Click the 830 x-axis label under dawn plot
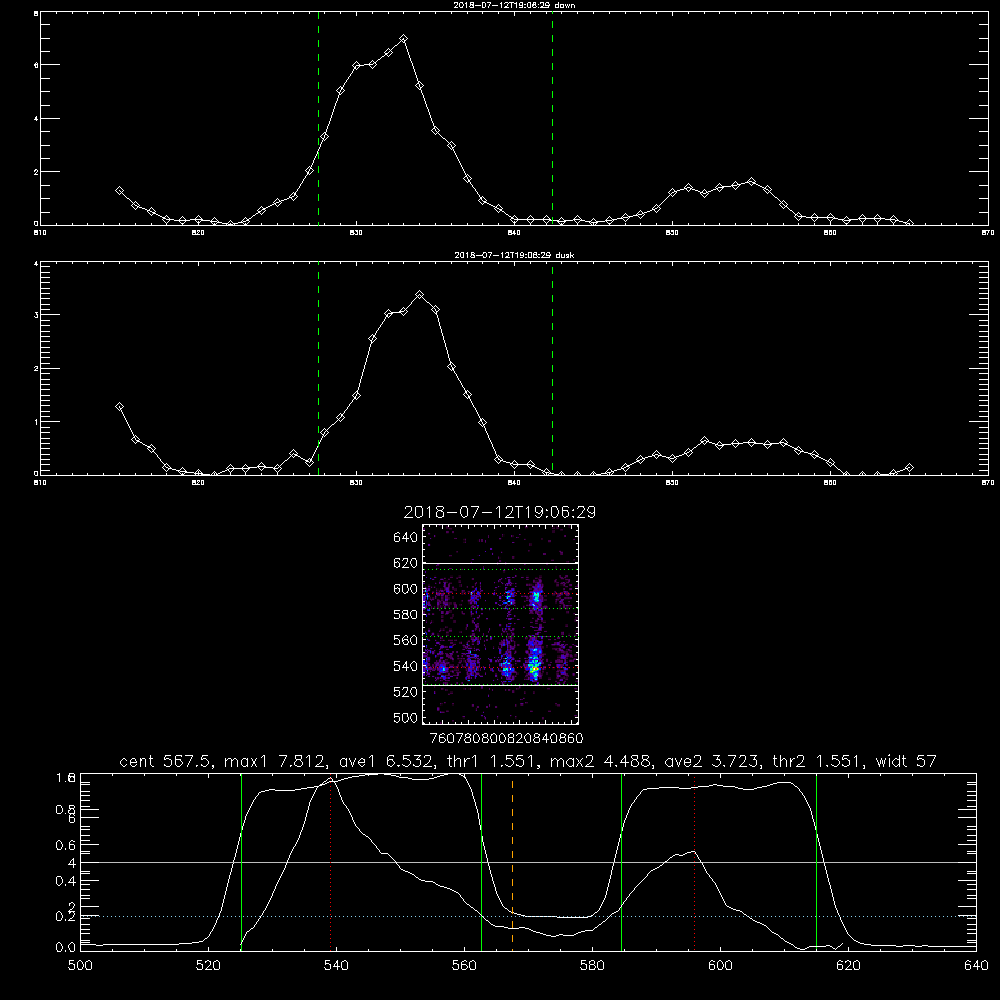 pyautogui.click(x=357, y=233)
